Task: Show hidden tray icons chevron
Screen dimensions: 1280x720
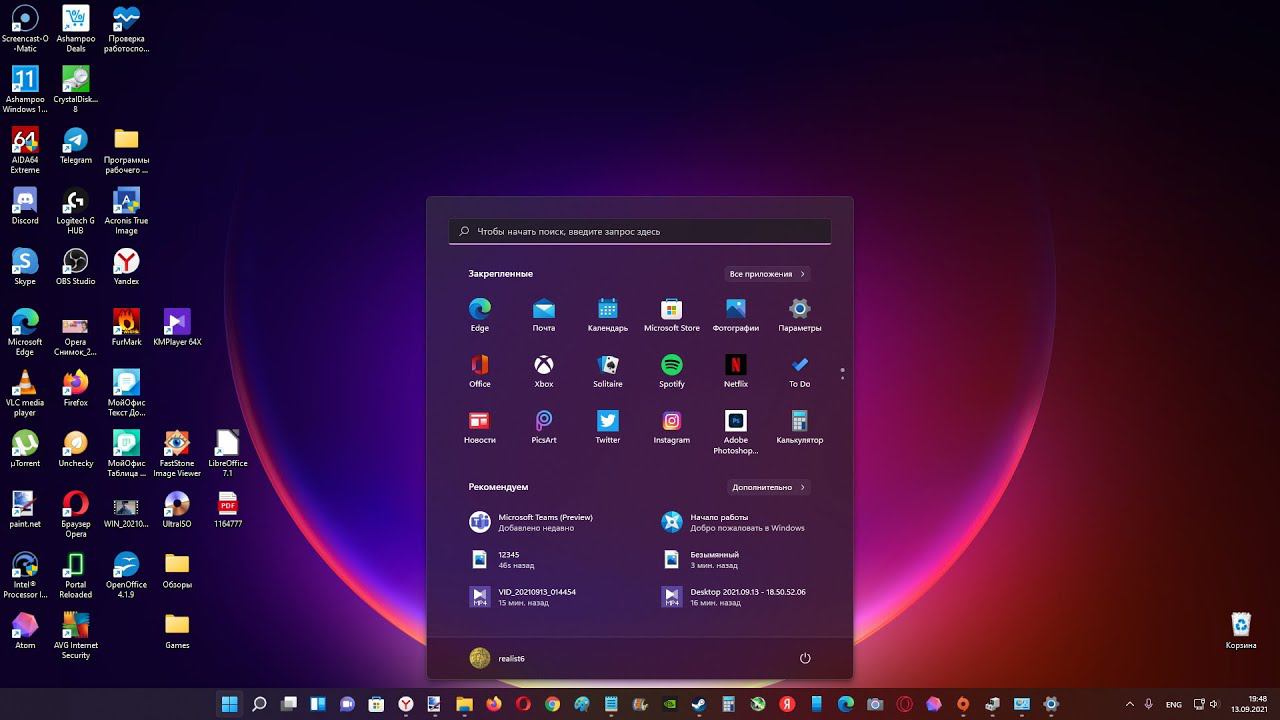Action: 1130,704
